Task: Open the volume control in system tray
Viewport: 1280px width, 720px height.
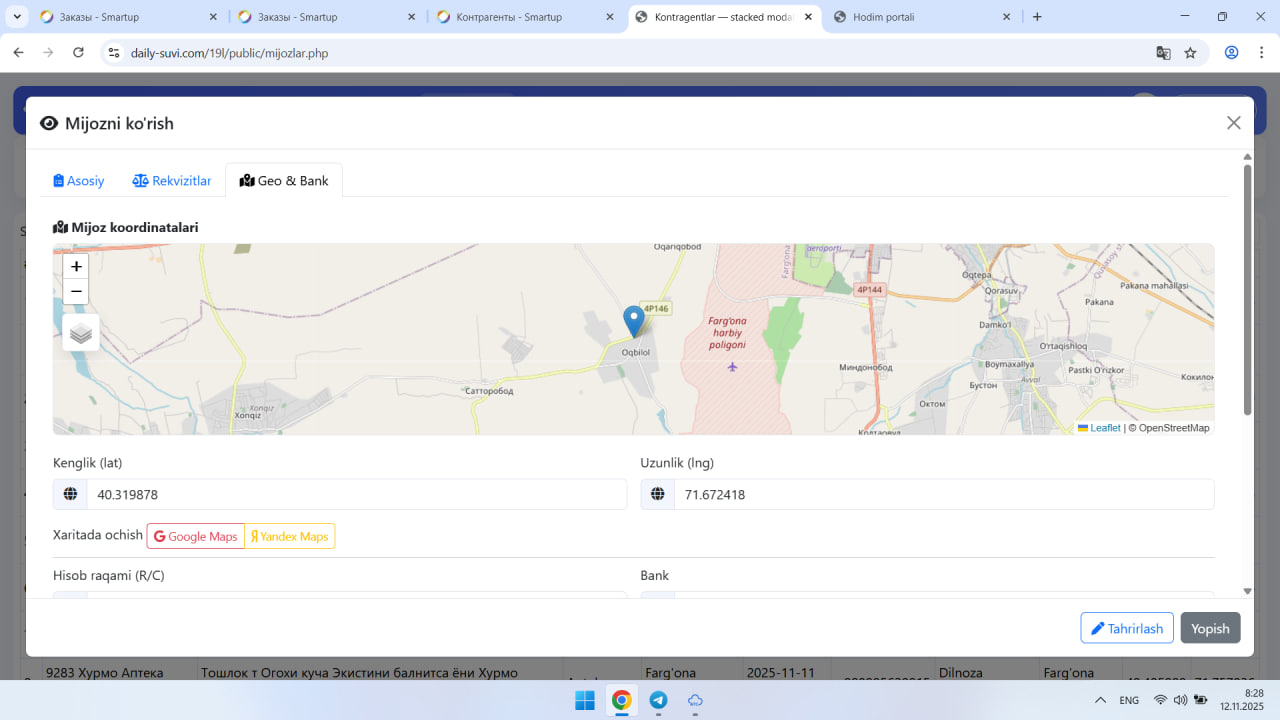Action: click(x=1180, y=700)
